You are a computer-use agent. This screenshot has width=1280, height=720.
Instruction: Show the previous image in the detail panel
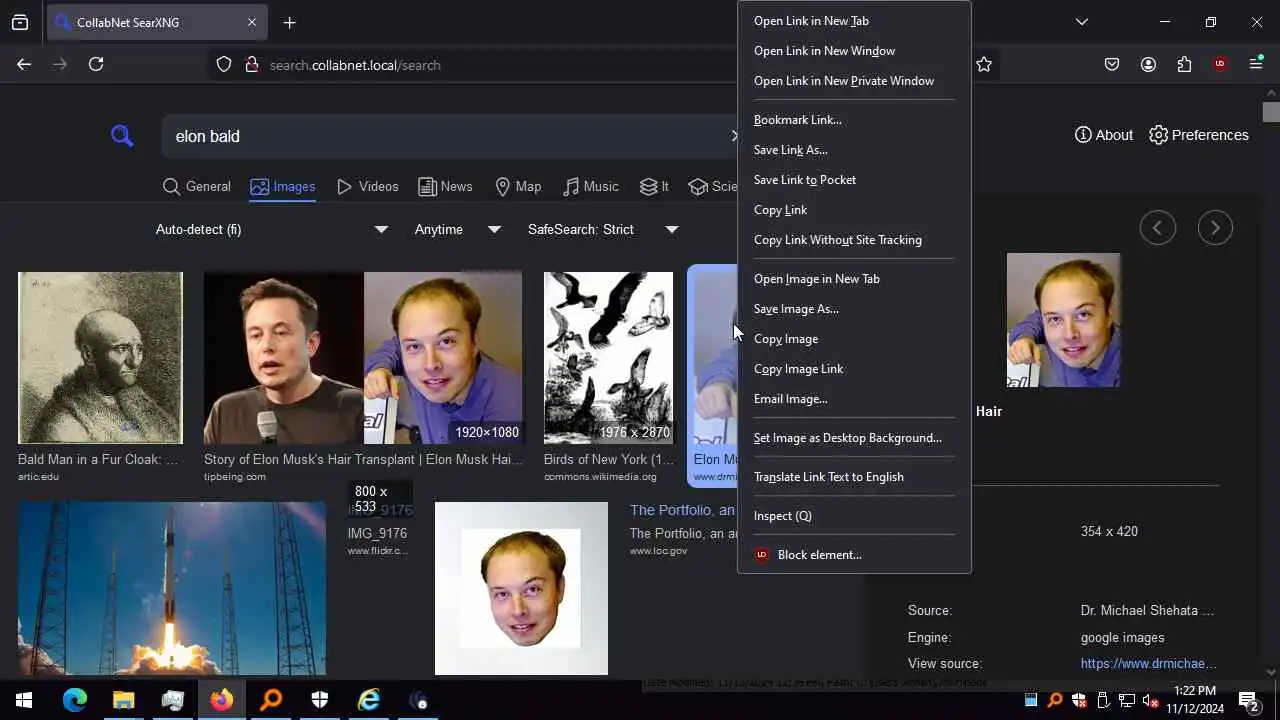[1158, 228]
